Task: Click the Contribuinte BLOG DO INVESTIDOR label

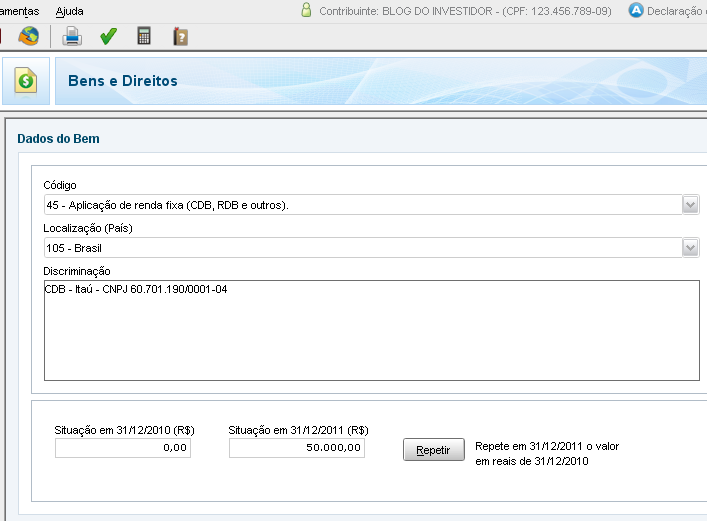Action: [465, 11]
